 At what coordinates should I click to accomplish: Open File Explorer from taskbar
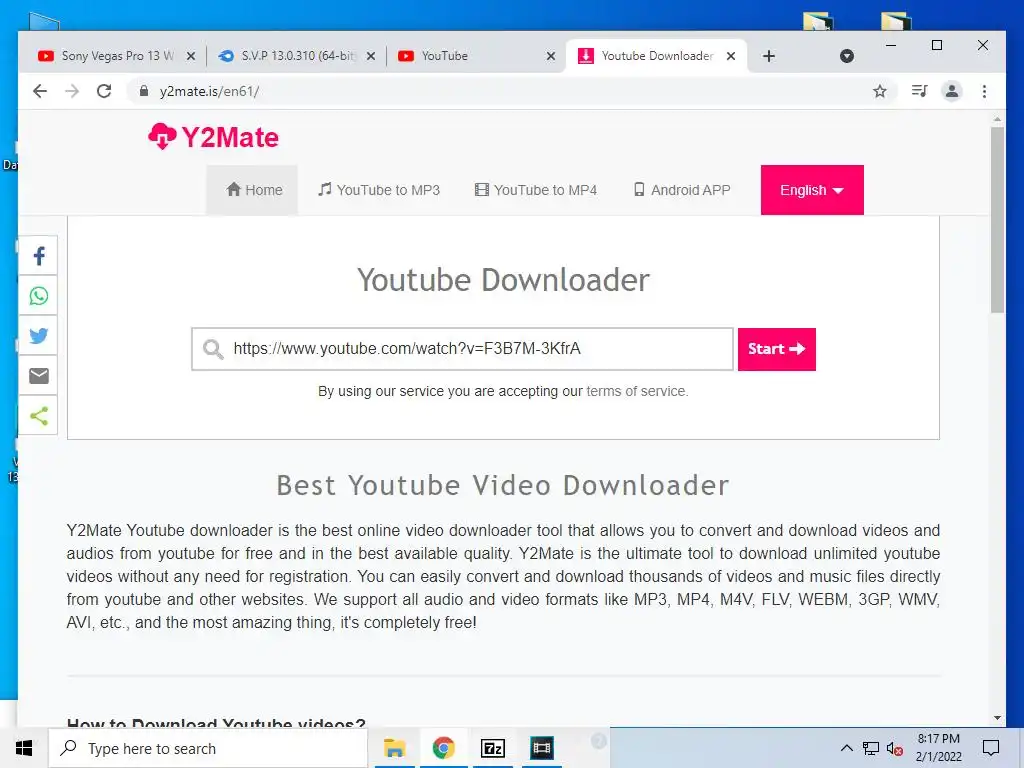pos(394,748)
